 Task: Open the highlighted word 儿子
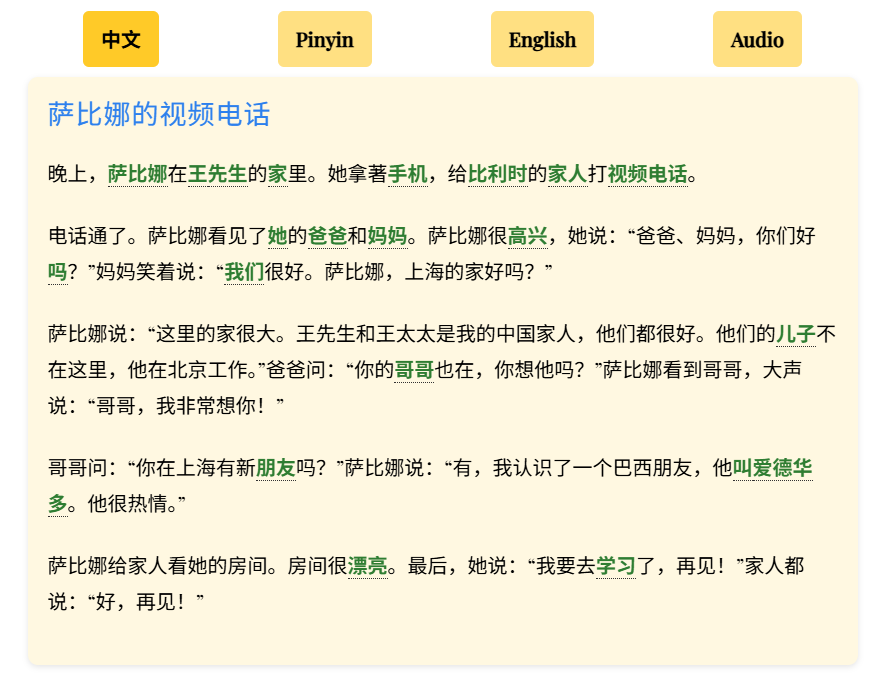(796, 334)
